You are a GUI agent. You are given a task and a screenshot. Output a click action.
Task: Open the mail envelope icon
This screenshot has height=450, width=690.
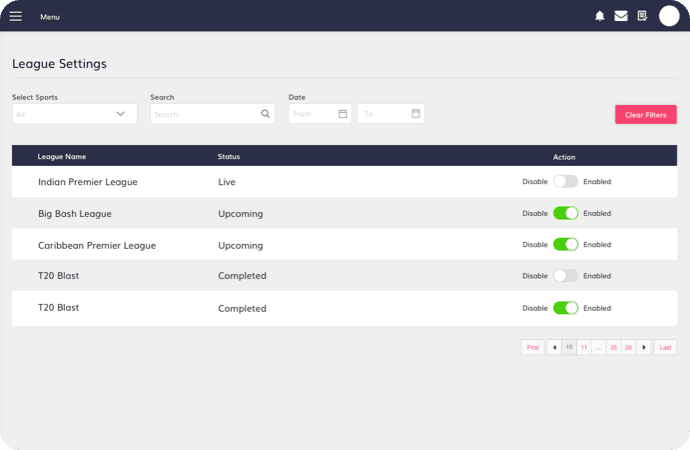621,16
